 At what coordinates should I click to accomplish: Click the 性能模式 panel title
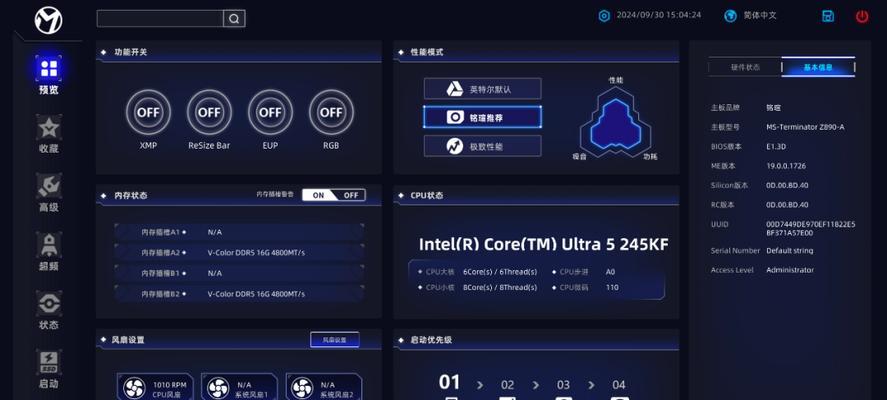pos(427,52)
